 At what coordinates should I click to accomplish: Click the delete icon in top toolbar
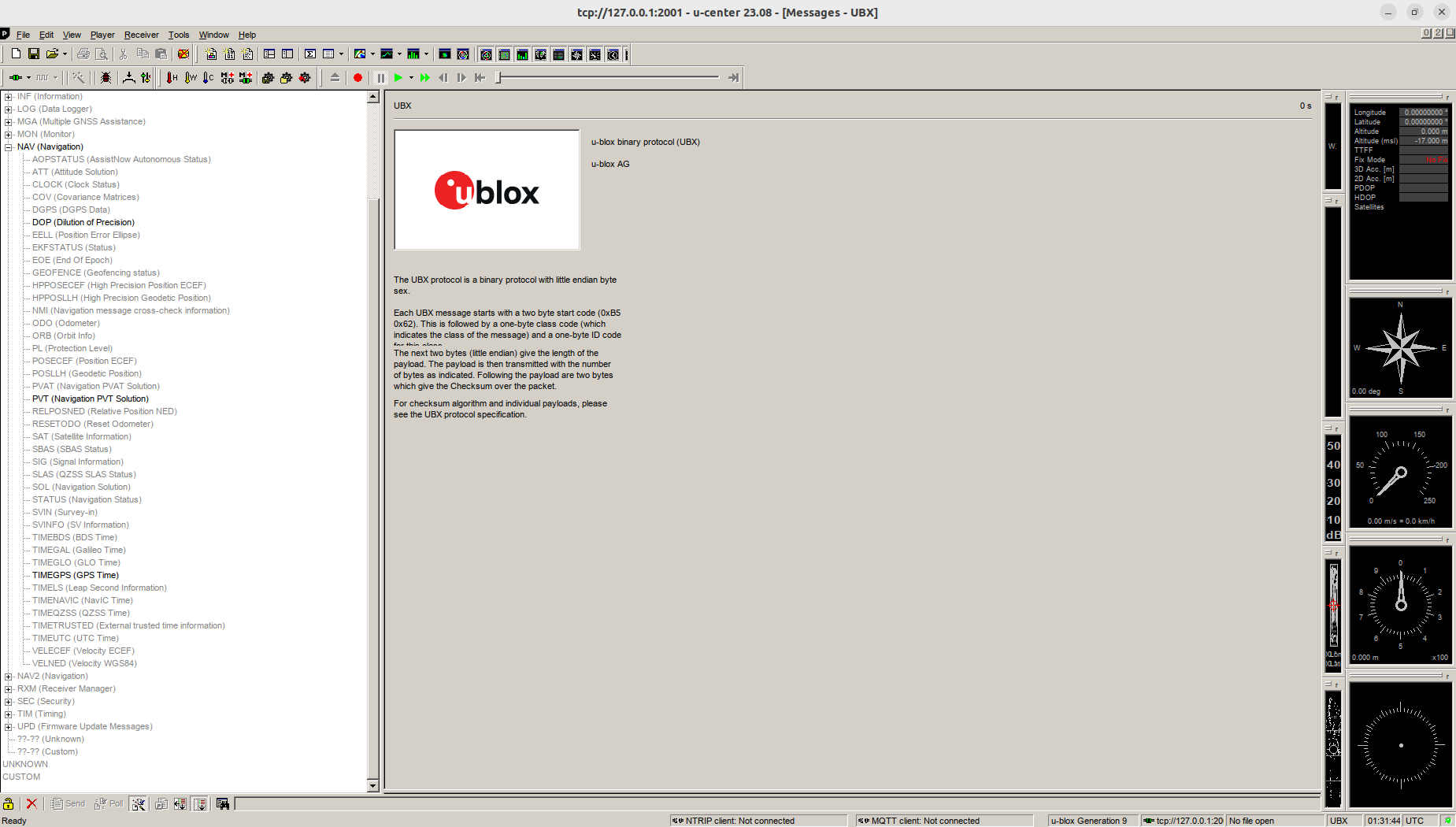point(183,54)
